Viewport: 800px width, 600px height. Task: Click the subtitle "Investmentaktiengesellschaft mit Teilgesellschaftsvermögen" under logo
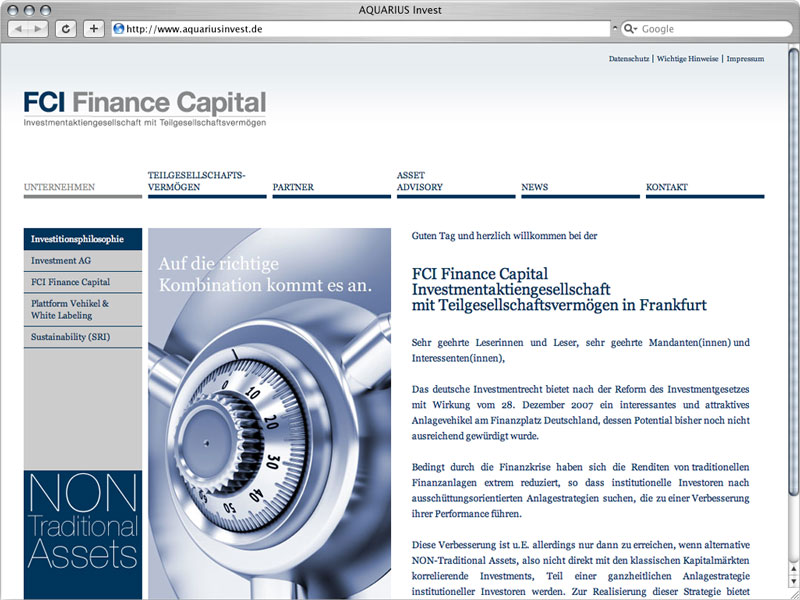tap(145, 123)
